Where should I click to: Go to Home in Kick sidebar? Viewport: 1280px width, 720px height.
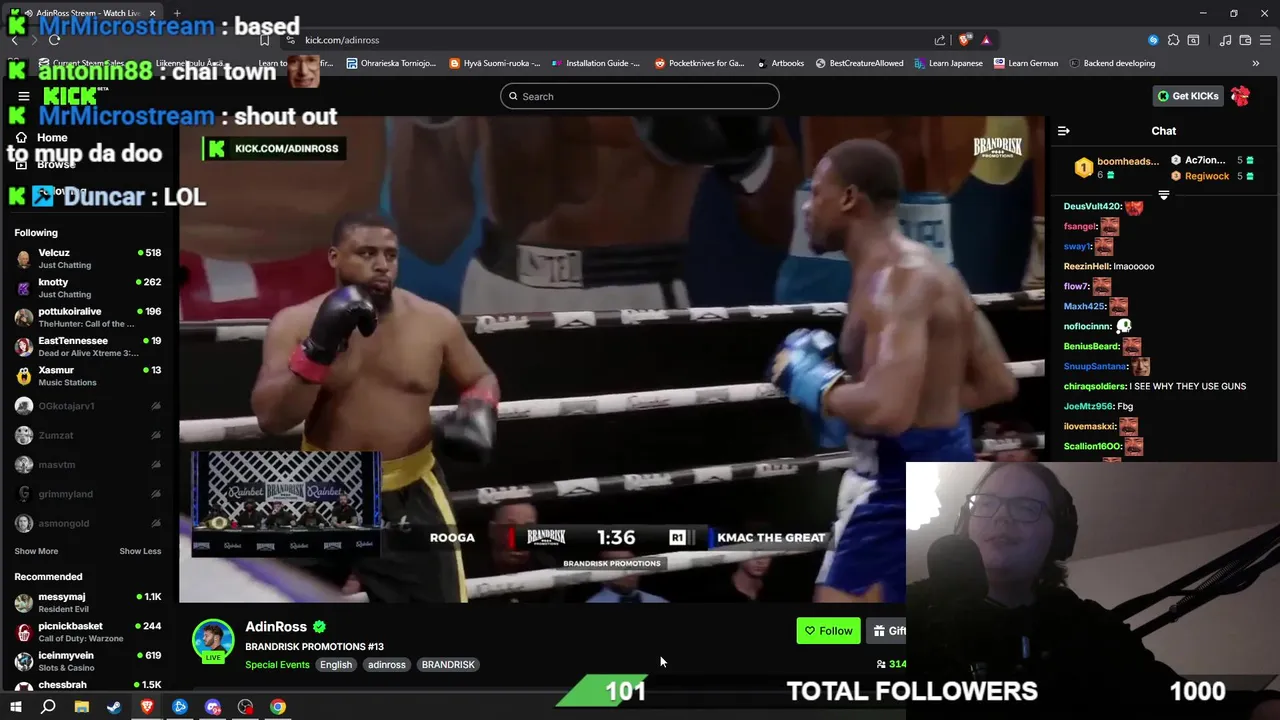(x=52, y=138)
